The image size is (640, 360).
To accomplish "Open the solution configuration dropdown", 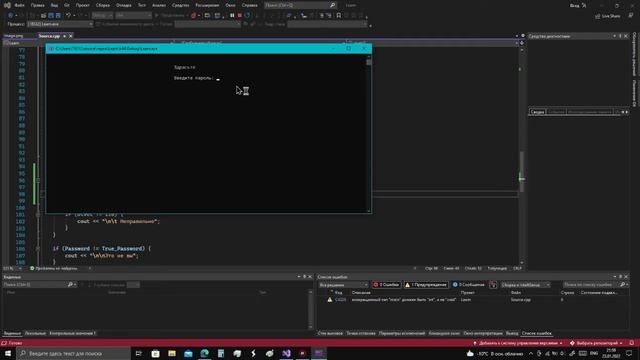I will [102, 16].
